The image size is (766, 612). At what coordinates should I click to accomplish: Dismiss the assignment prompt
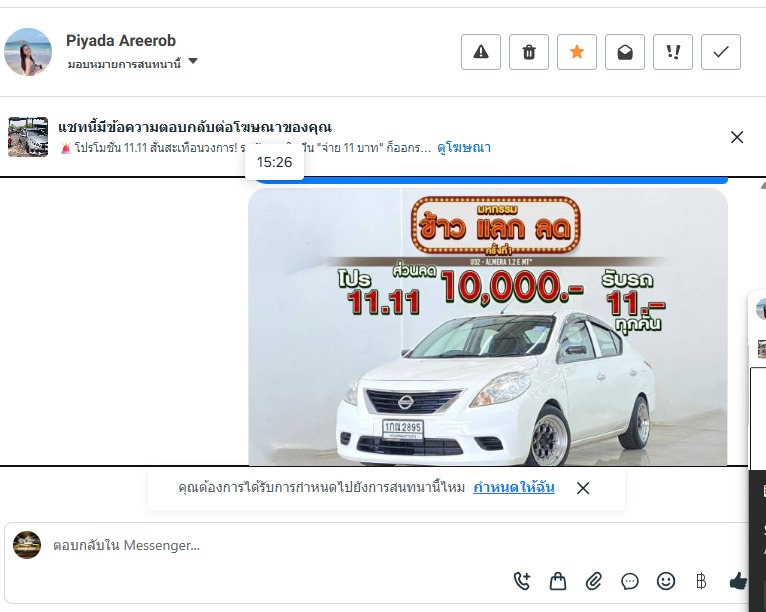coord(583,488)
